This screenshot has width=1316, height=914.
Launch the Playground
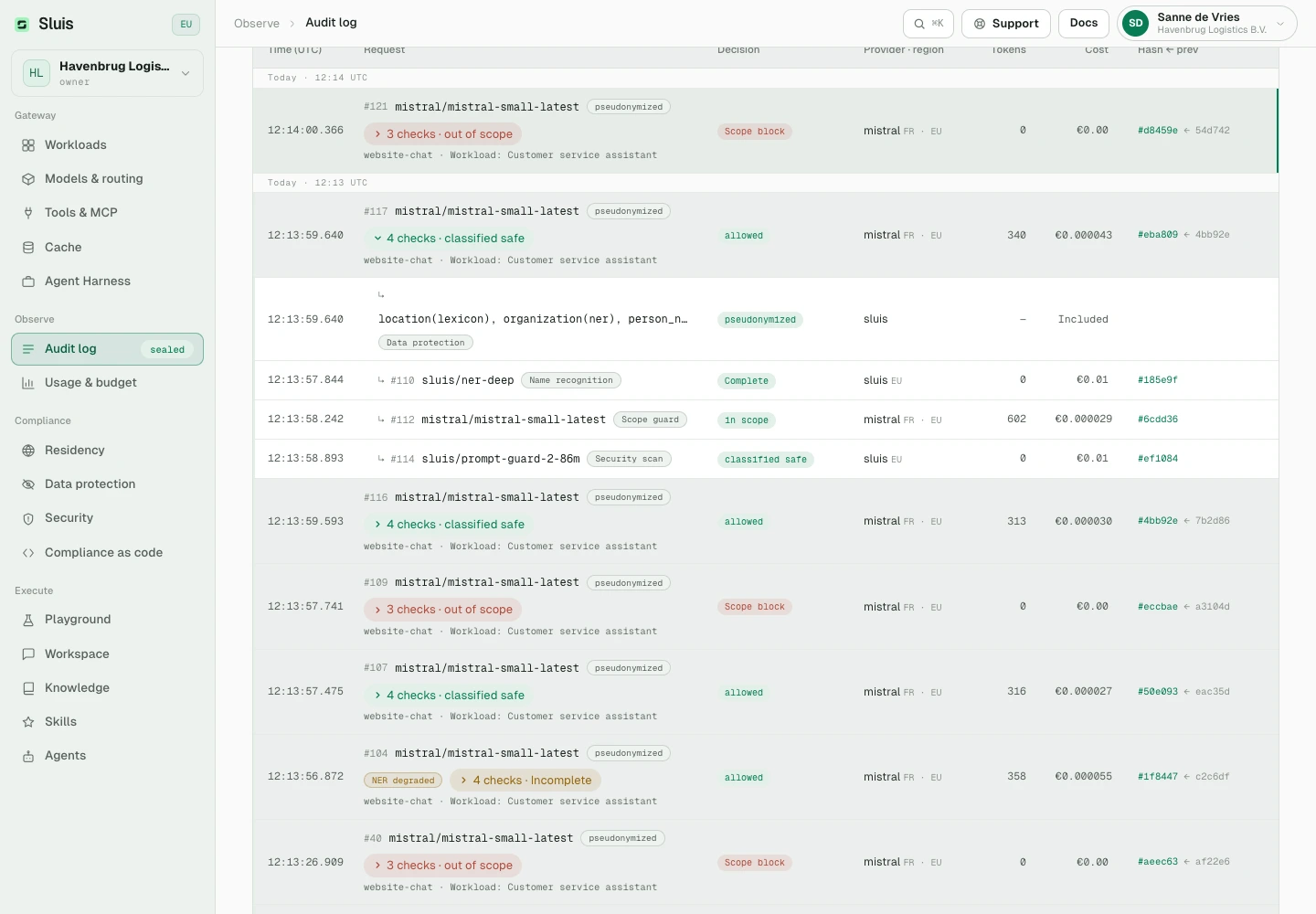pos(107,620)
